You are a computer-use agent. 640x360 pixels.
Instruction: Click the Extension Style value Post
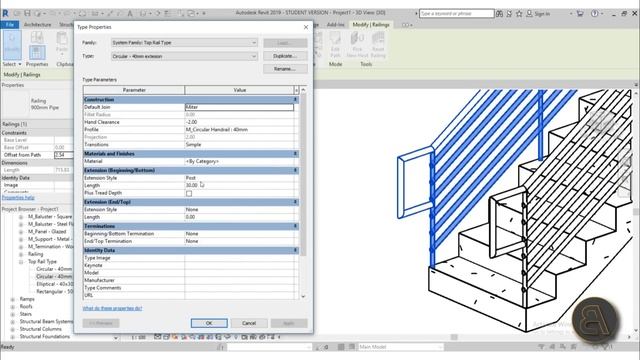click(239, 178)
